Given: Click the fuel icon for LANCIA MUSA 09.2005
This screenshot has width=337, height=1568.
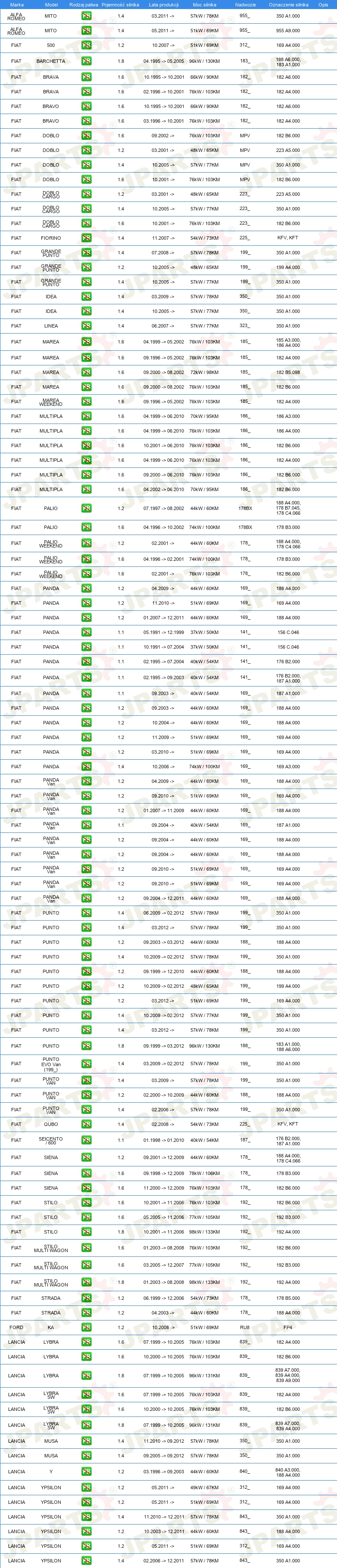Looking at the screenshot, I should [87, 1455].
